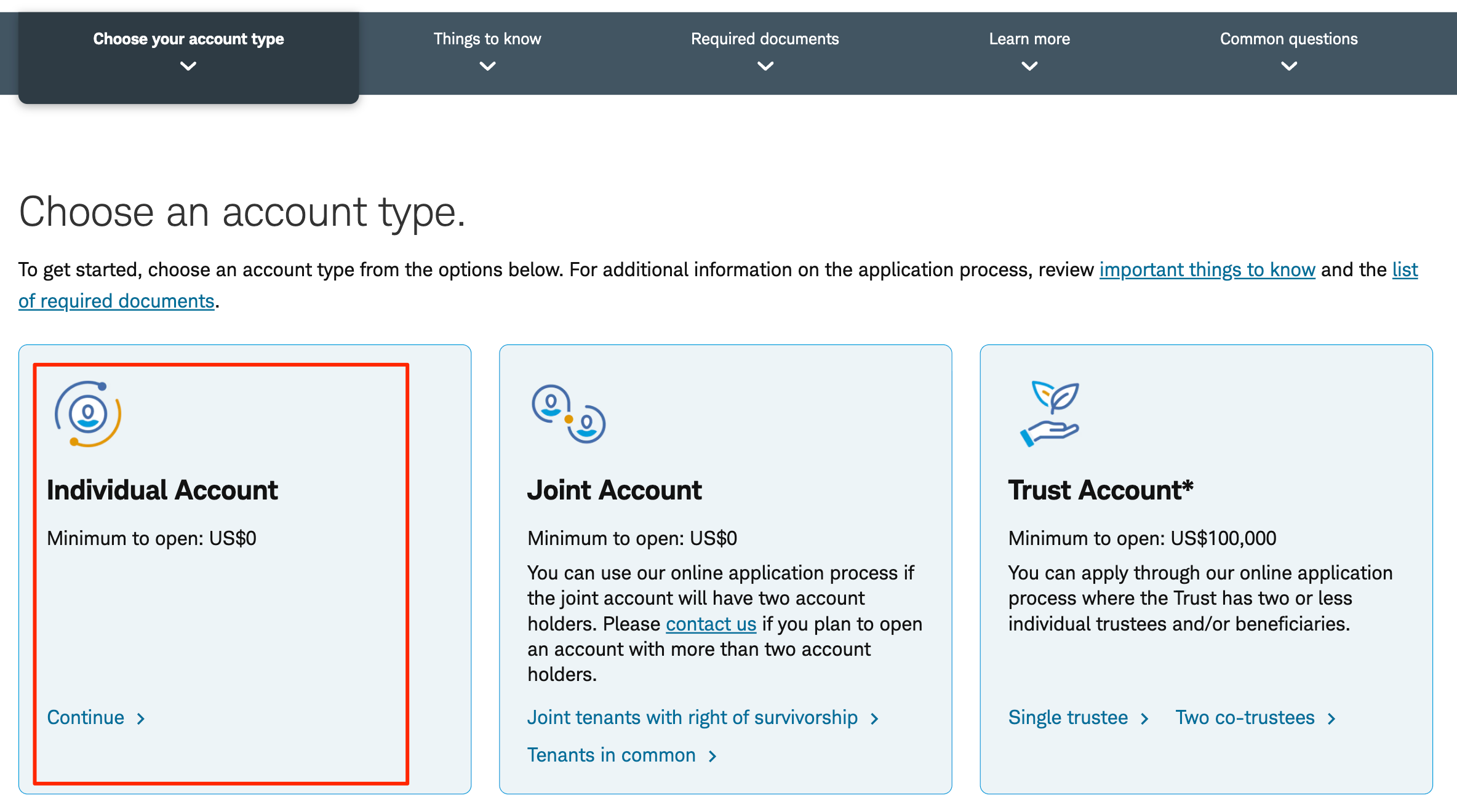
Task: Open the Common questions tab
Action: [x=1288, y=39]
